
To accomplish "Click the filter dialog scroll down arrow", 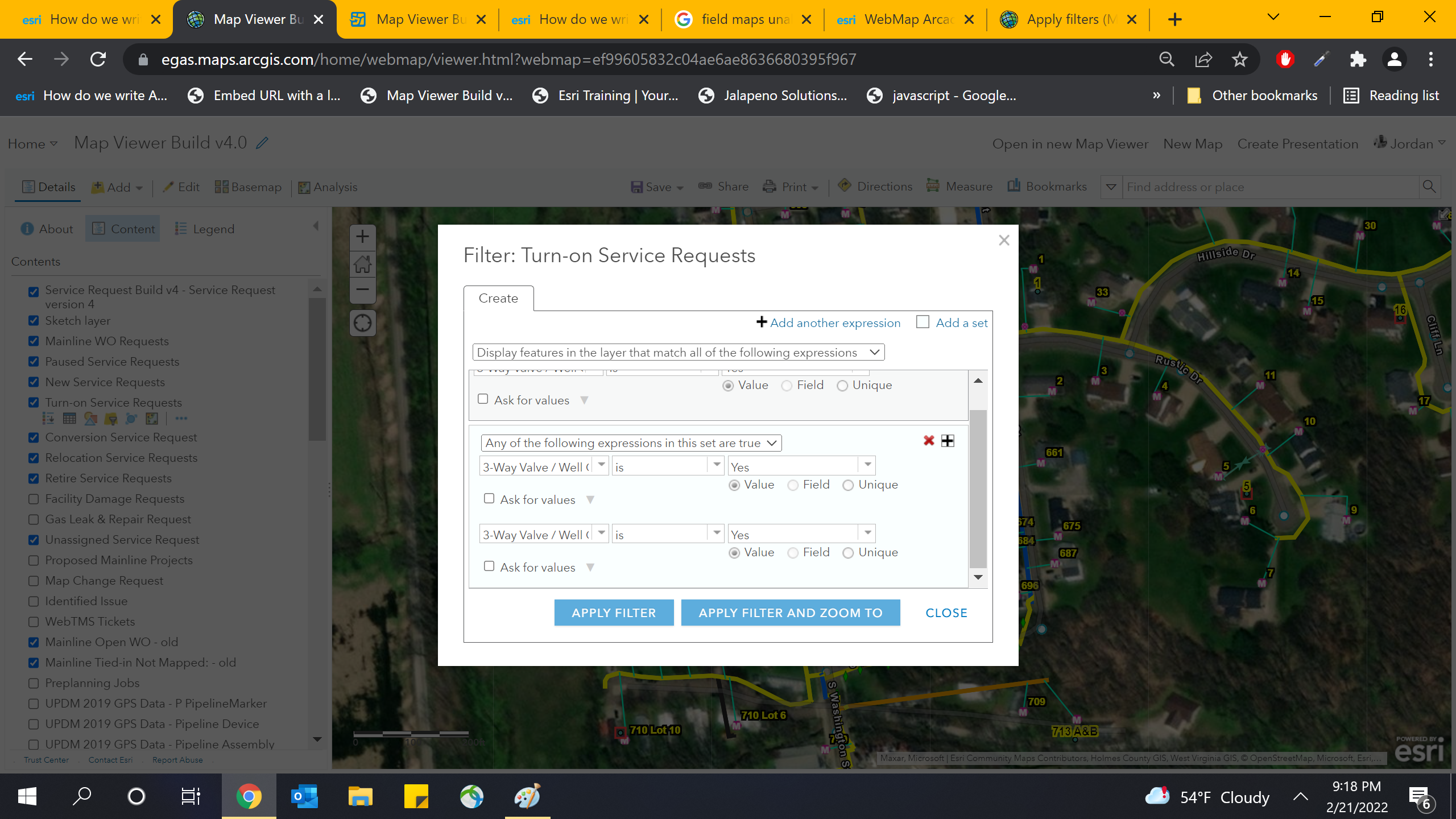I will click(978, 577).
